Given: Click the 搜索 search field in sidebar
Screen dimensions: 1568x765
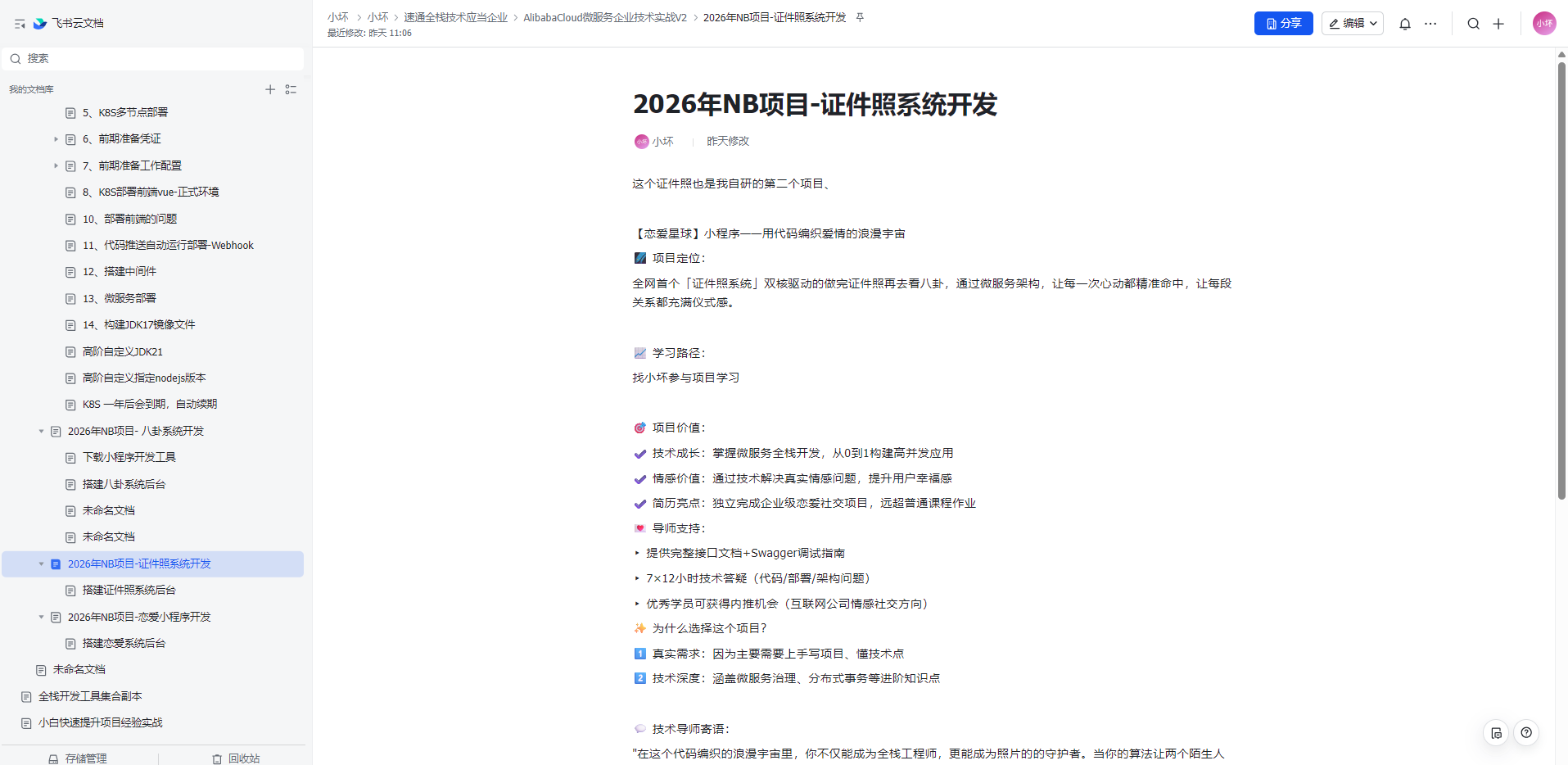Looking at the screenshot, I should pyautogui.click(x=156, y=58).
